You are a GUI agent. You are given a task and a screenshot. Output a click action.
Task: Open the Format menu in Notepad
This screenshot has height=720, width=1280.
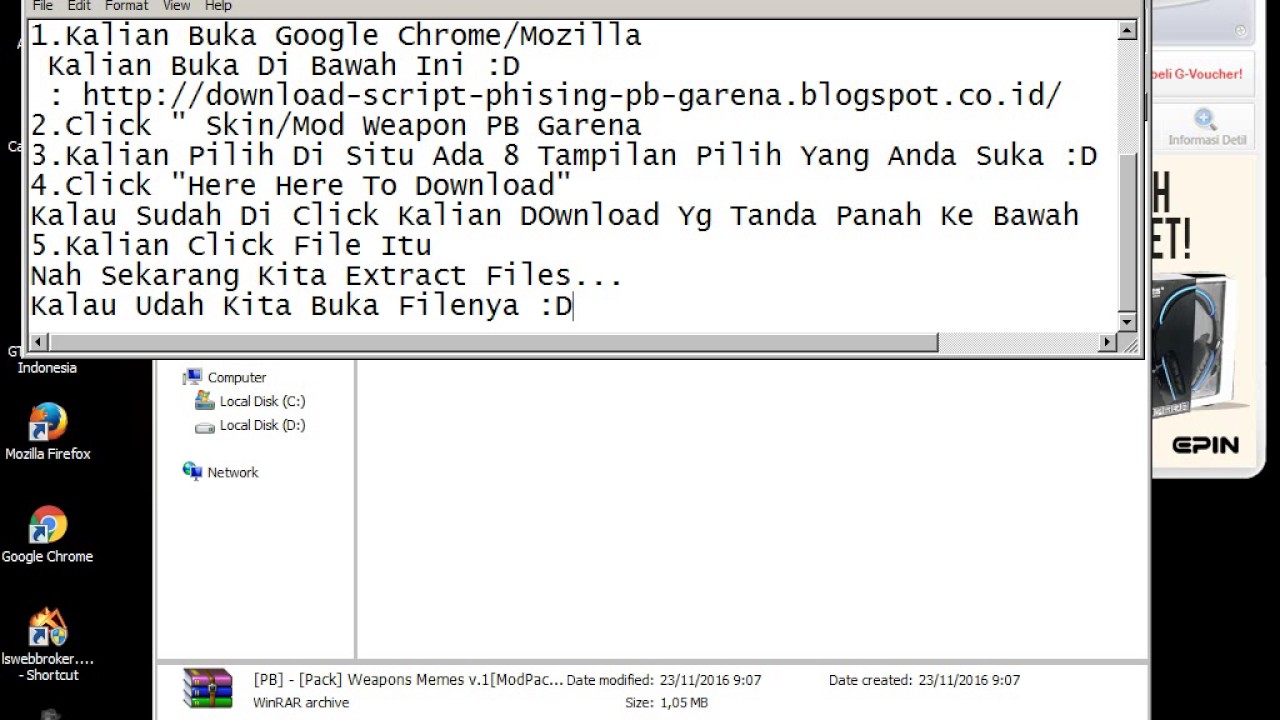[127, 6]
